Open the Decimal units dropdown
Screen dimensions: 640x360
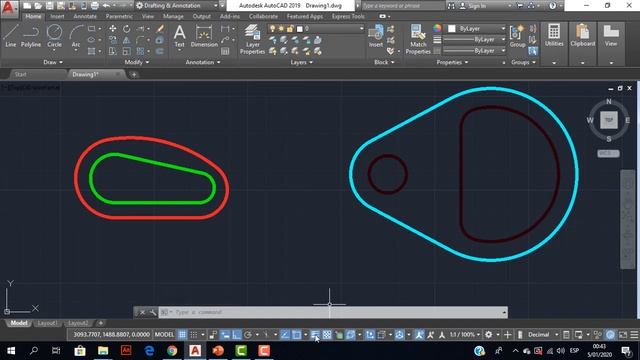pyautogui.click(x=542, y=335)
